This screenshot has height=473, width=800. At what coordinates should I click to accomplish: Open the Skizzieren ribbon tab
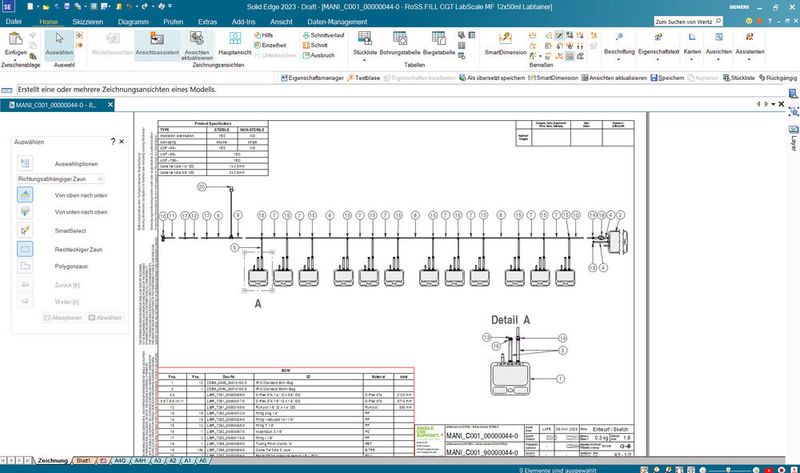pos(88,22)
